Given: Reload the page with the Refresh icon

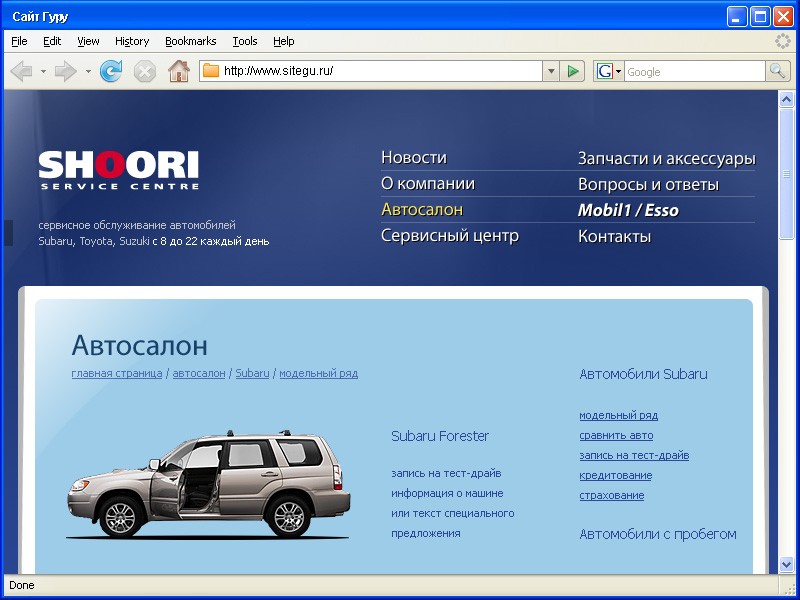Looking at the screenshot, I should [111, 71].
